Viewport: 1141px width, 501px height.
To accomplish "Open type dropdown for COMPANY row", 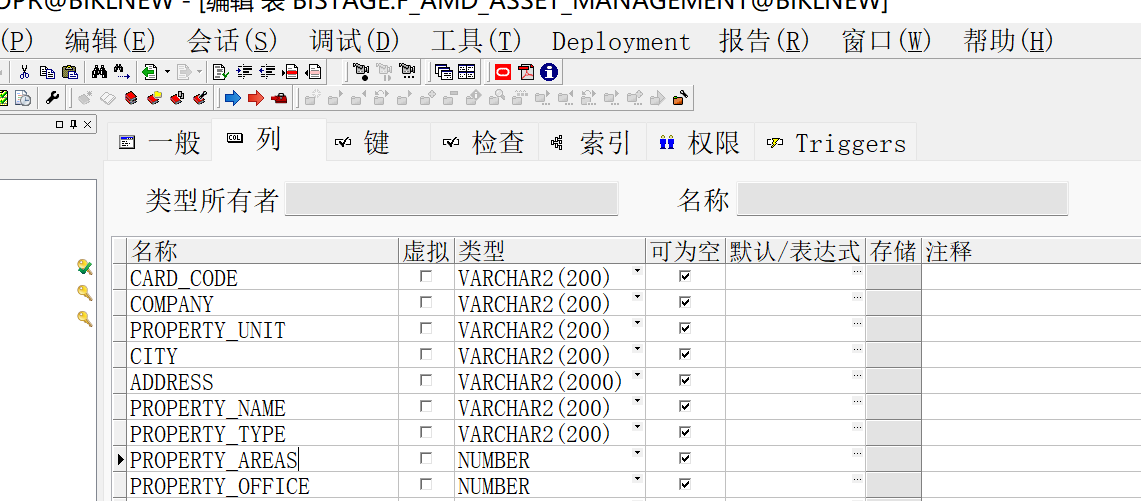I will 638,297.
